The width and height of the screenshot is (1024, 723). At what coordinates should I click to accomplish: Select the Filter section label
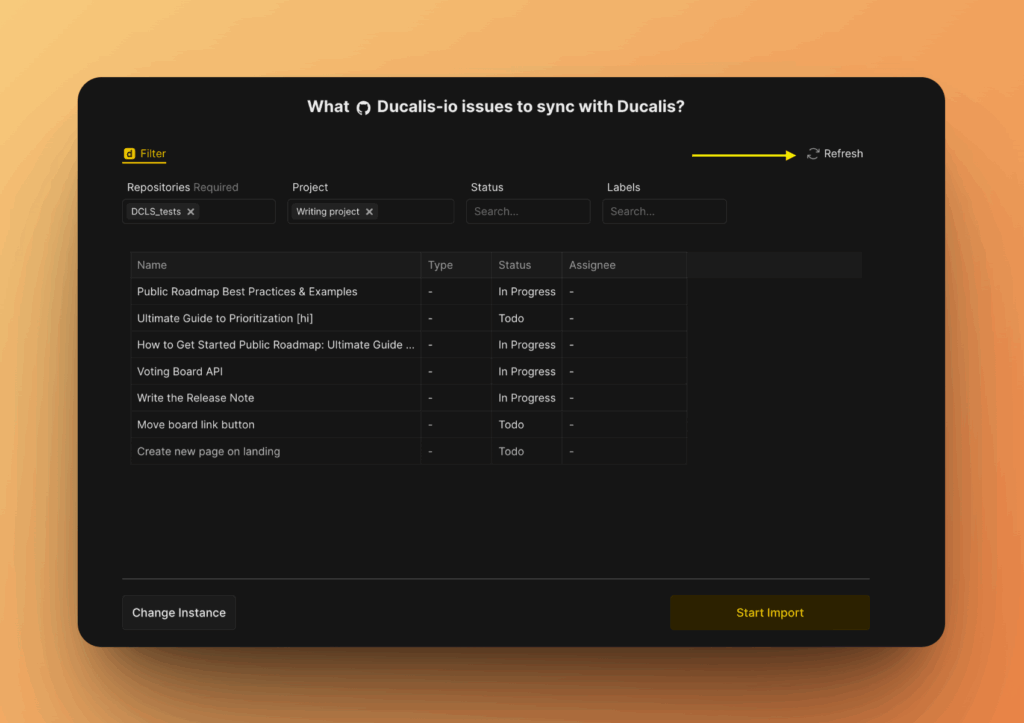click(152, 153)
